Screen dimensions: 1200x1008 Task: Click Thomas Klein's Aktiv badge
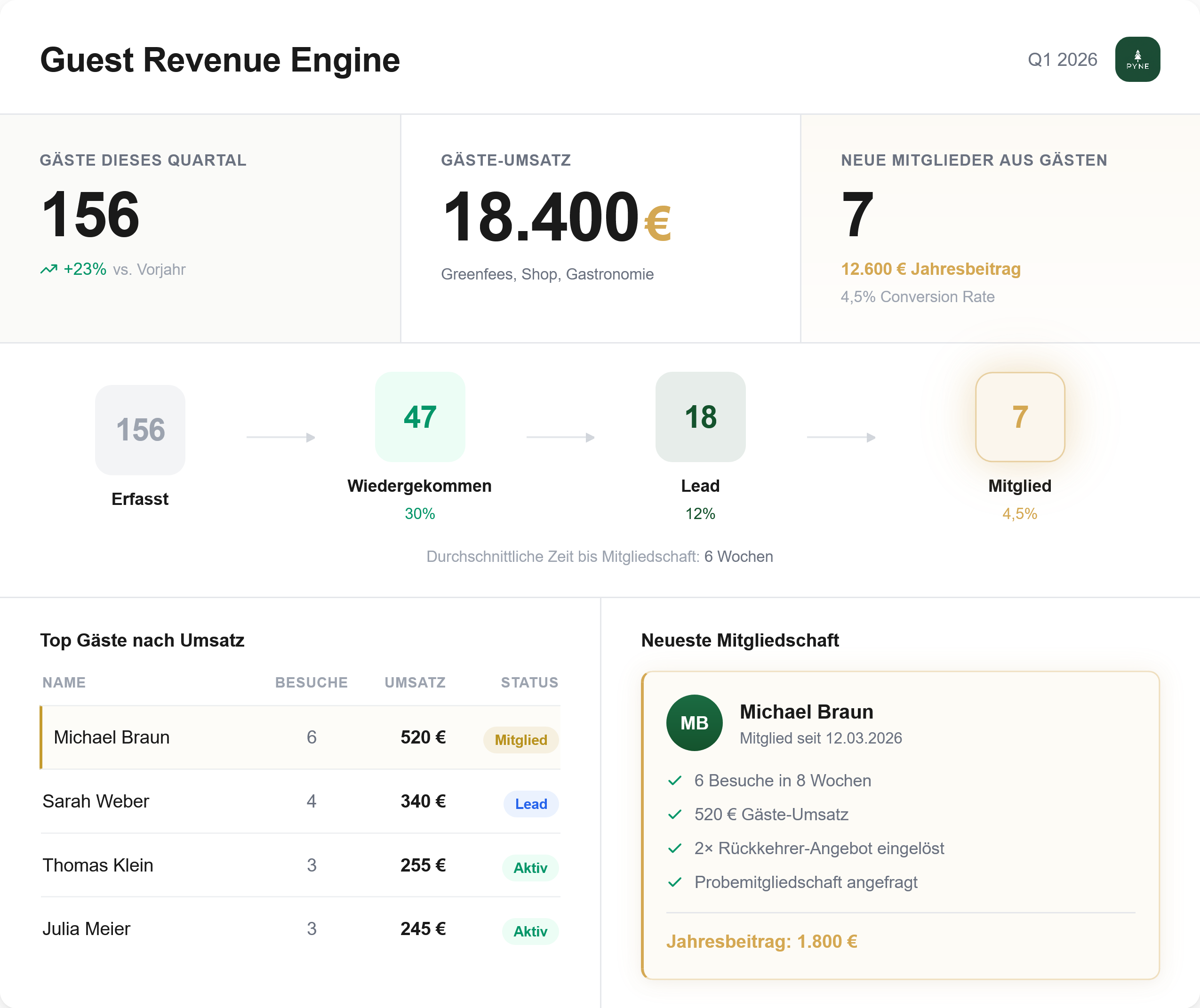tap(530, 868)
